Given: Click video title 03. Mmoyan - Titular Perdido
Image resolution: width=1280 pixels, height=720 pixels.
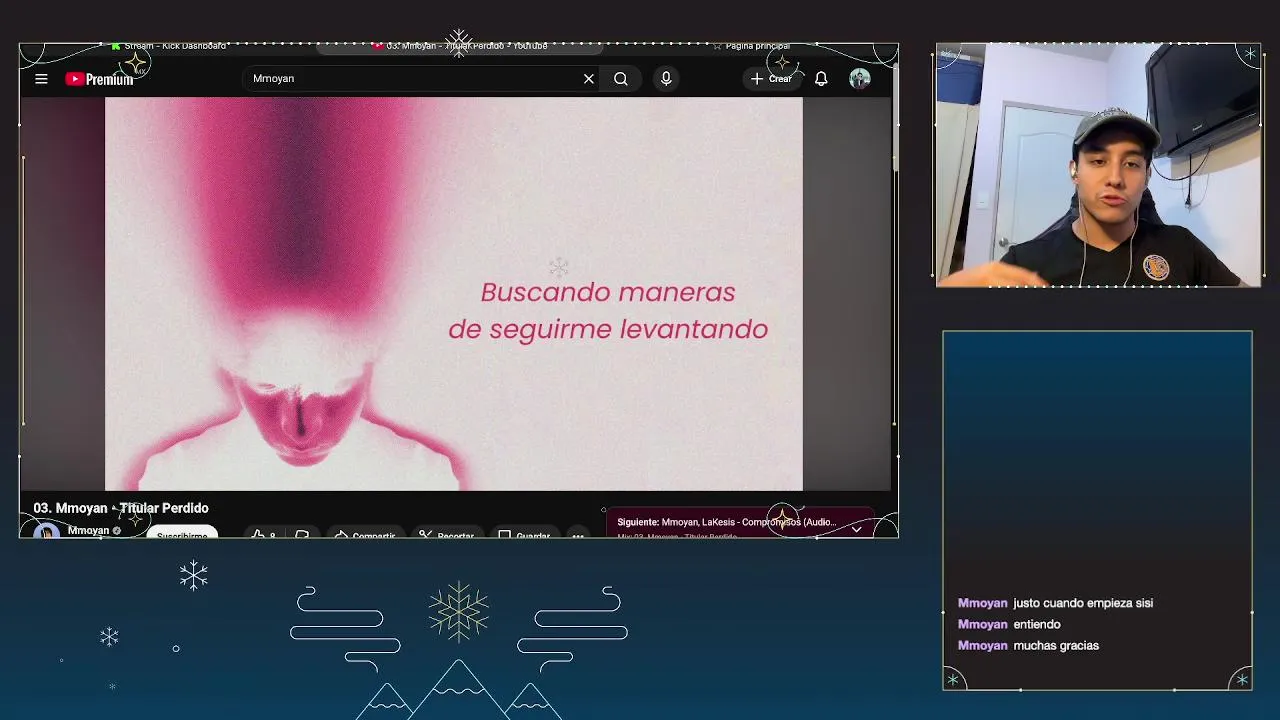Looking at the screenshot, I should pos(121,508).
